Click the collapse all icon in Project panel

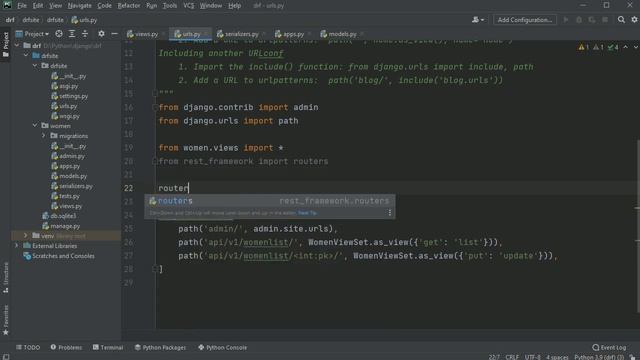85,34
